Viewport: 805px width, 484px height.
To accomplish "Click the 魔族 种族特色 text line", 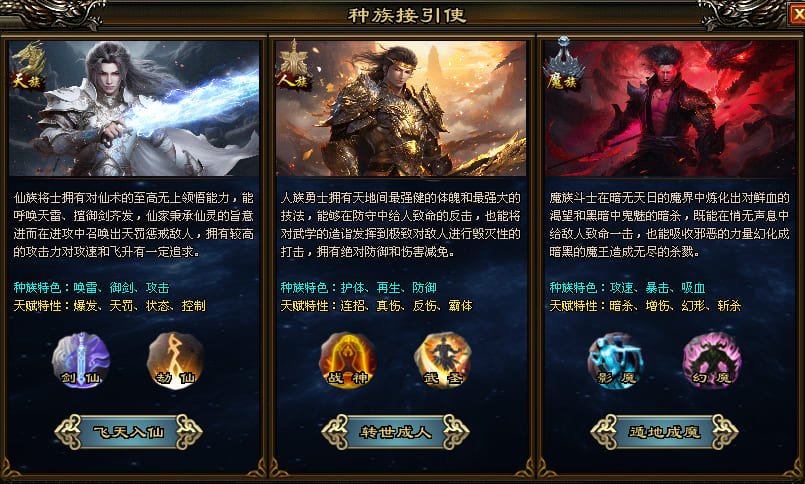I will click(627, 287).
